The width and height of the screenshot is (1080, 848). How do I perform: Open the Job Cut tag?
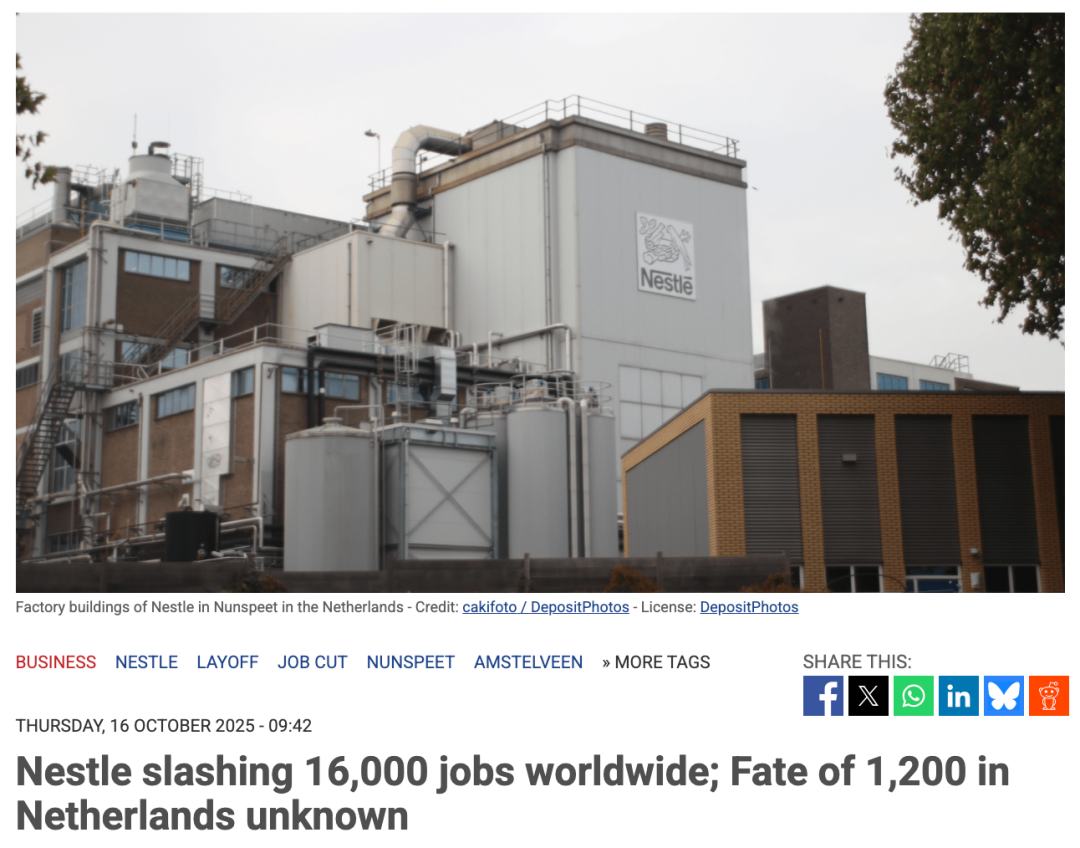[312, 662]
